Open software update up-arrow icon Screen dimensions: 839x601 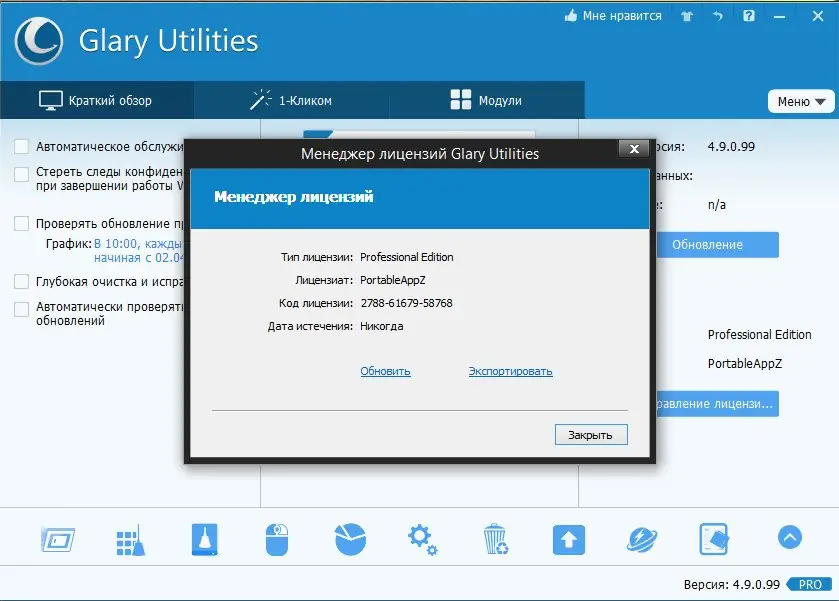click(x=569, y=539)
